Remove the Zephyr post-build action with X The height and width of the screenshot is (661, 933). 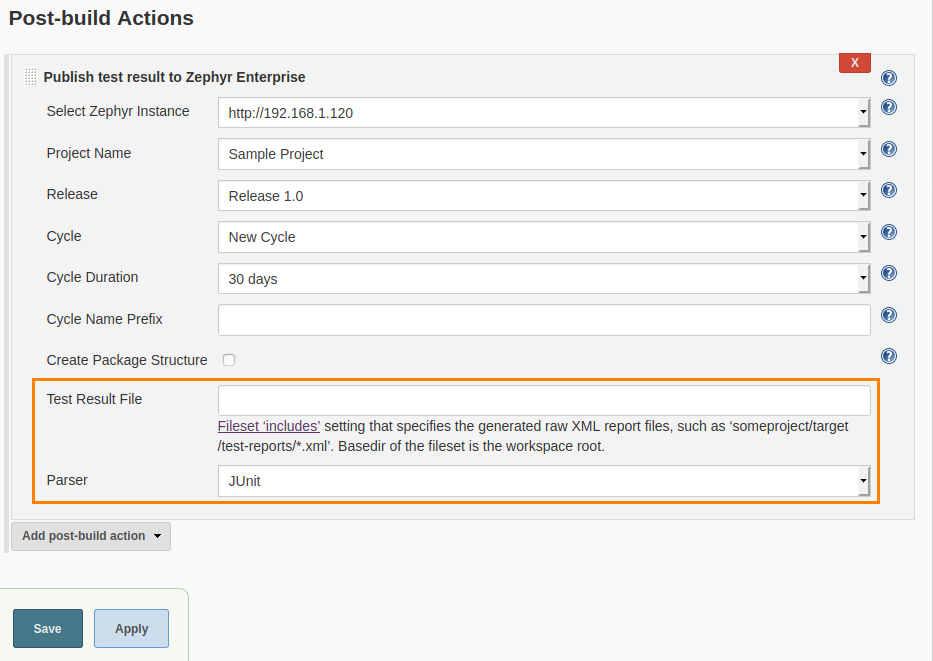854,63
